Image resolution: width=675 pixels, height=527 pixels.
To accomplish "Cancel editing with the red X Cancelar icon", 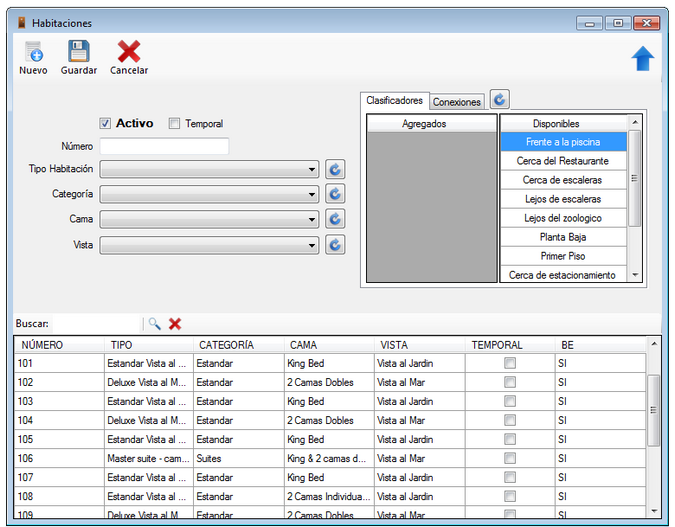I will (129, 52).
